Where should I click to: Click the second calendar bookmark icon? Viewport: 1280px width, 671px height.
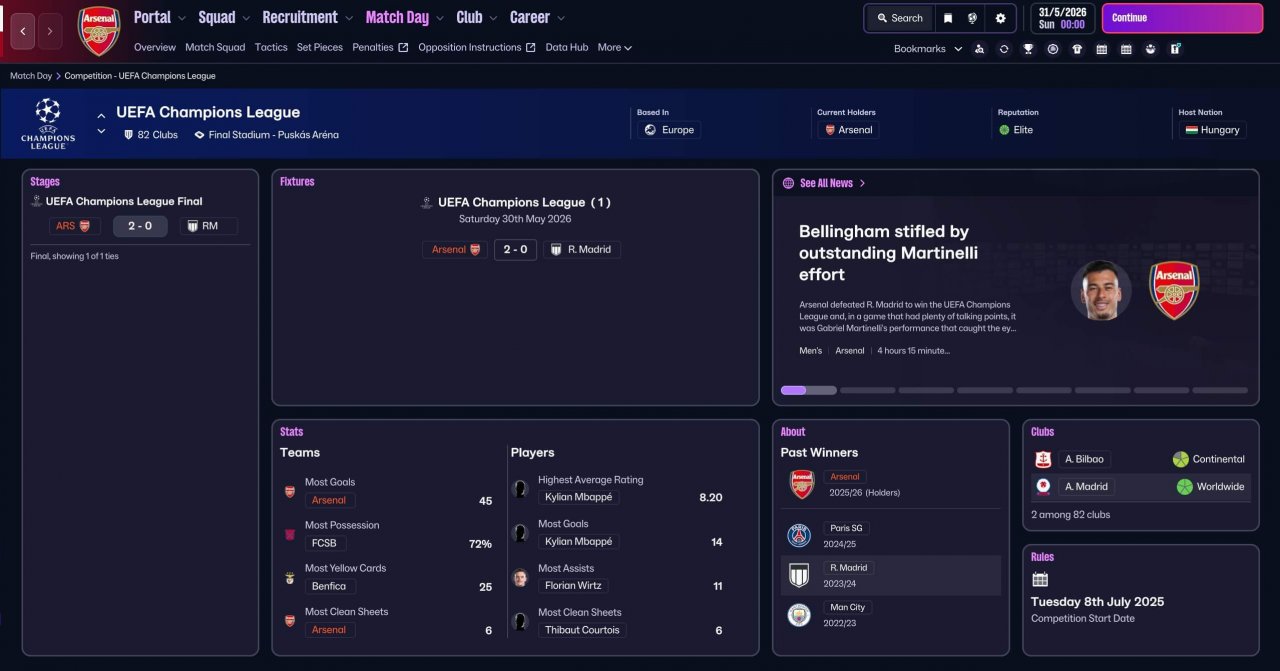coord(1126,49)
